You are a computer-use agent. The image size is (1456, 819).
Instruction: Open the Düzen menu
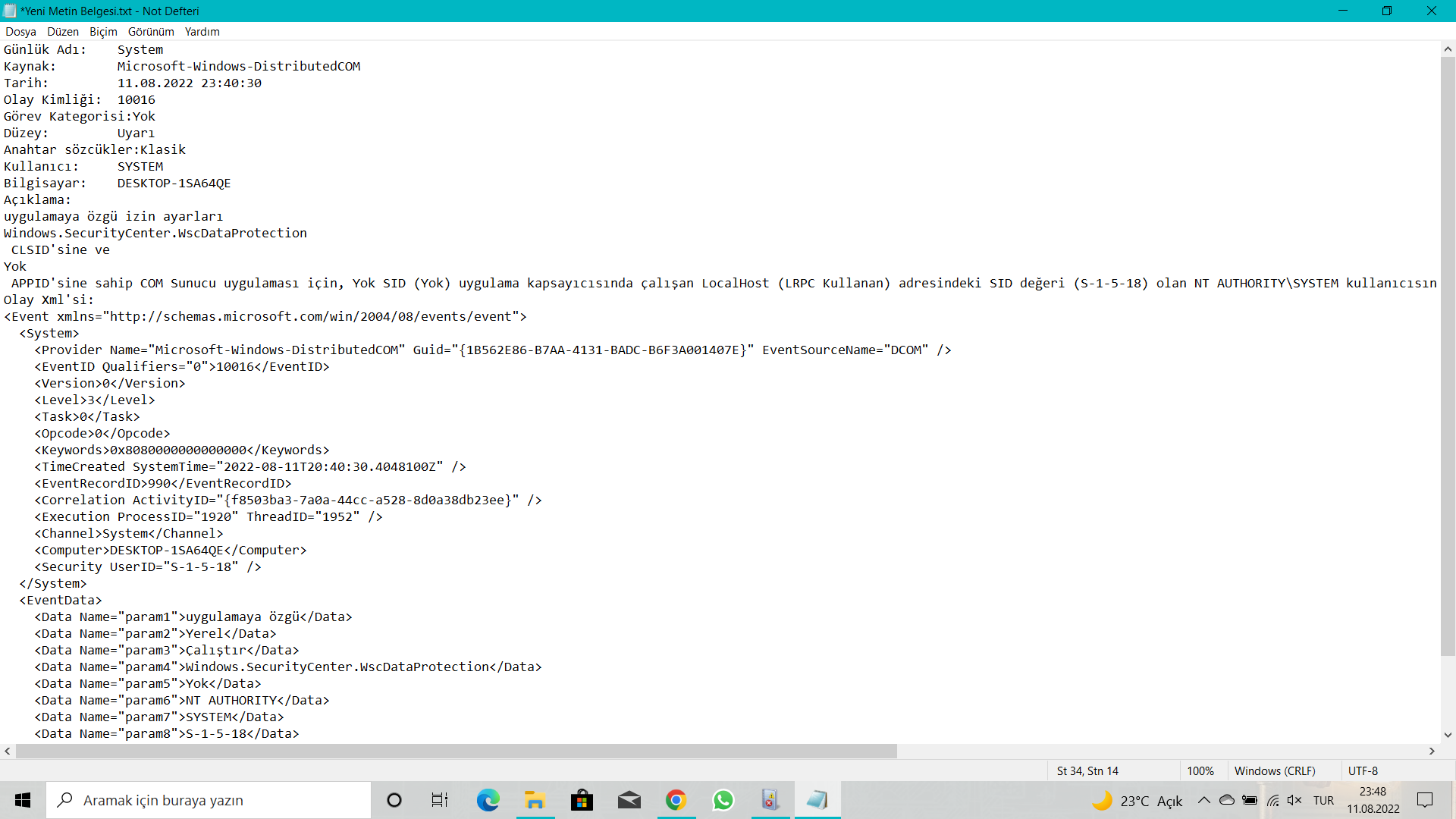[x=63, y=32]
